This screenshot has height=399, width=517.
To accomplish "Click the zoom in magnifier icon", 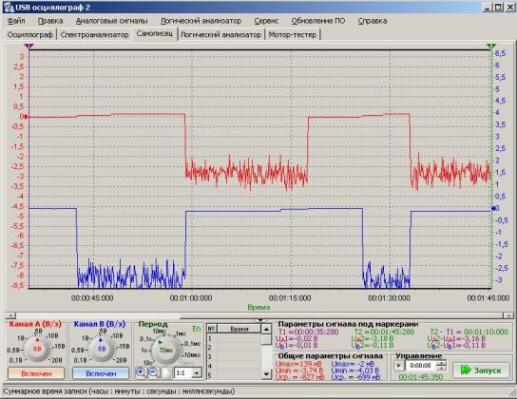I will coord(141,373).
